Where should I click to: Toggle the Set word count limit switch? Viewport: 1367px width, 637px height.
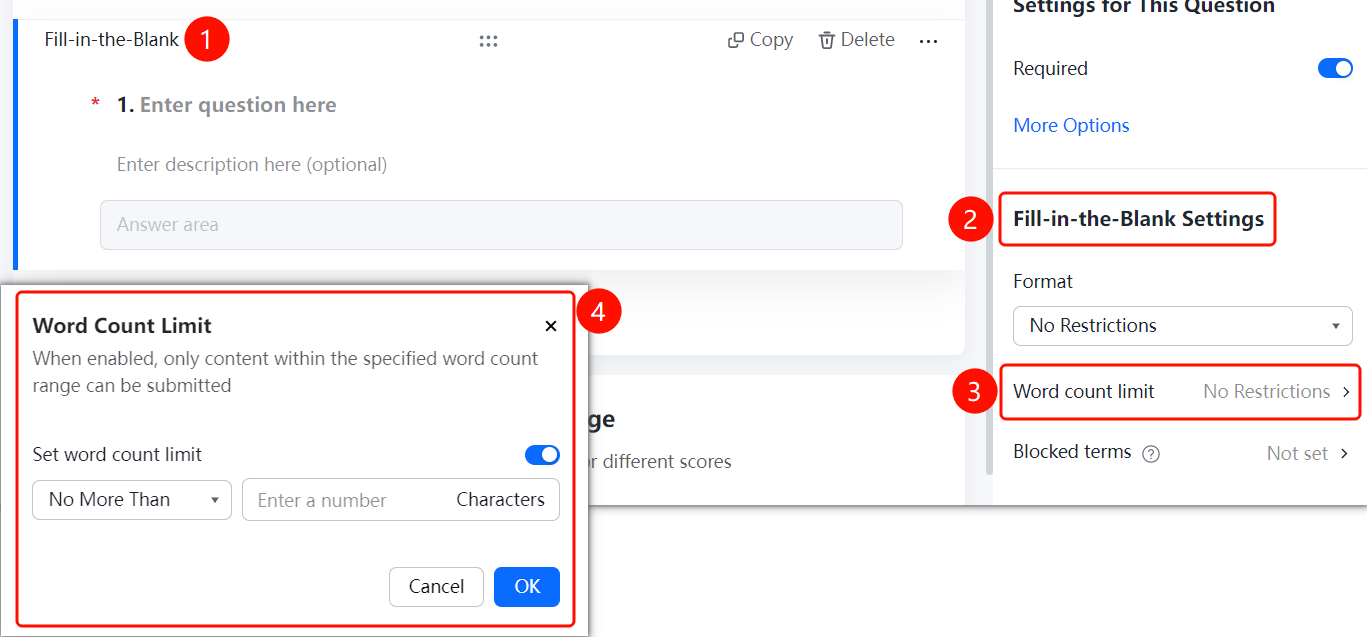tap(542, 455)
